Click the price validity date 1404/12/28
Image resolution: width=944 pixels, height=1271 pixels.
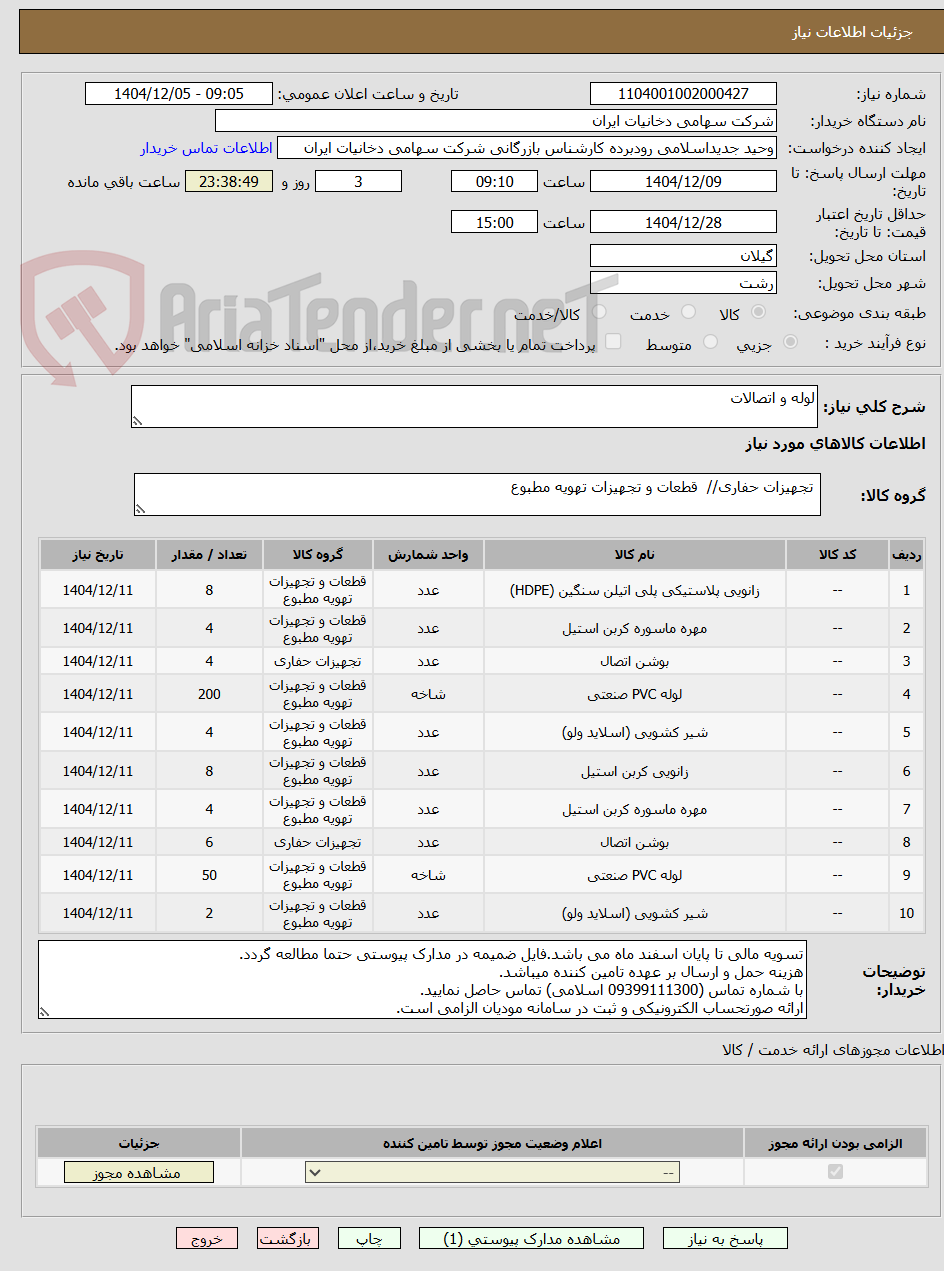tap(683, 222)
